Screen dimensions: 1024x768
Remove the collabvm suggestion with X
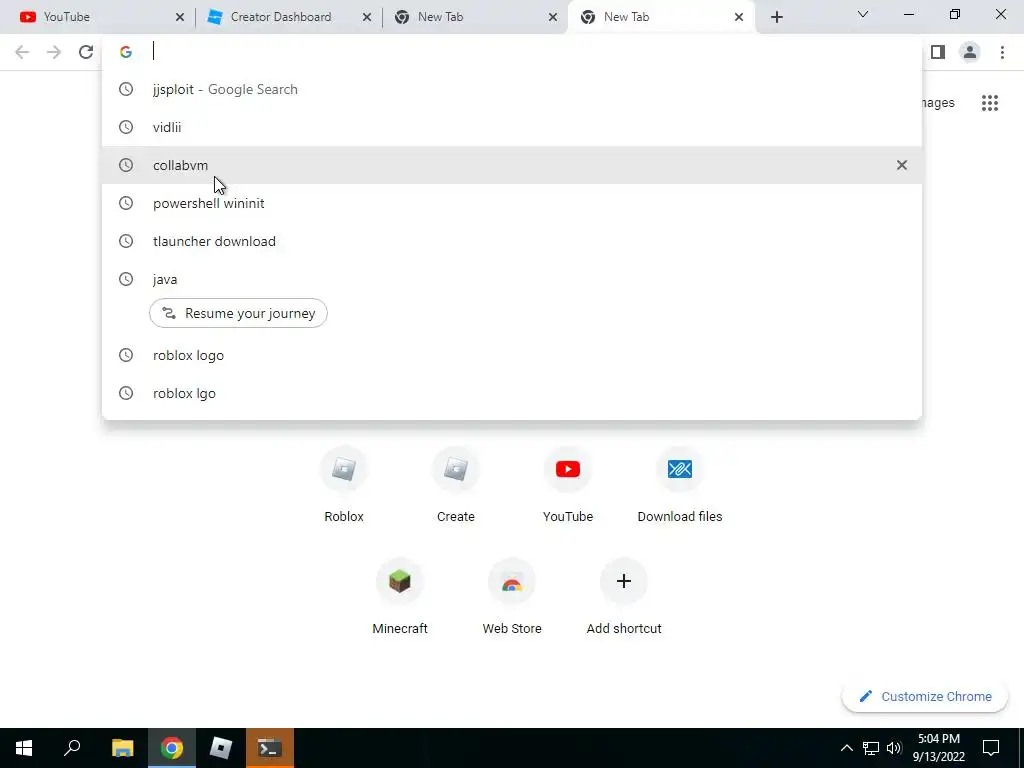[902, 165]
